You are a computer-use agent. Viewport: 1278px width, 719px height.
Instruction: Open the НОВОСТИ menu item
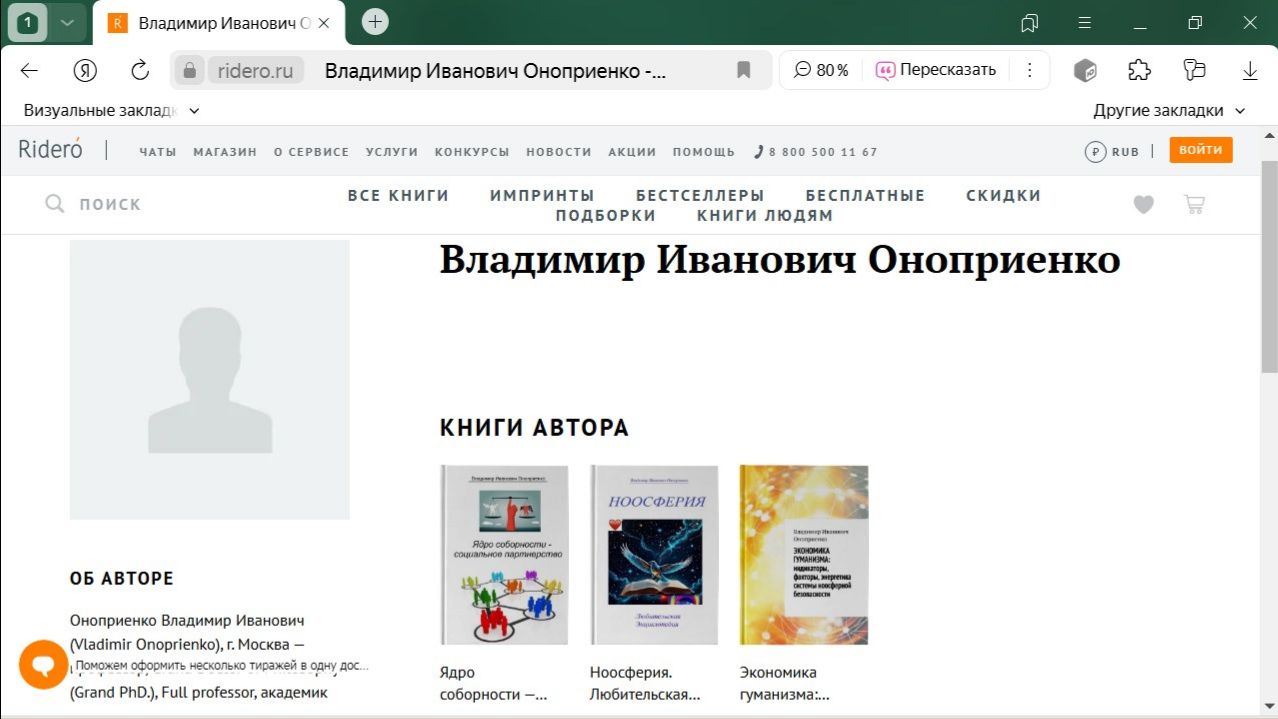[x=559, y=152]
